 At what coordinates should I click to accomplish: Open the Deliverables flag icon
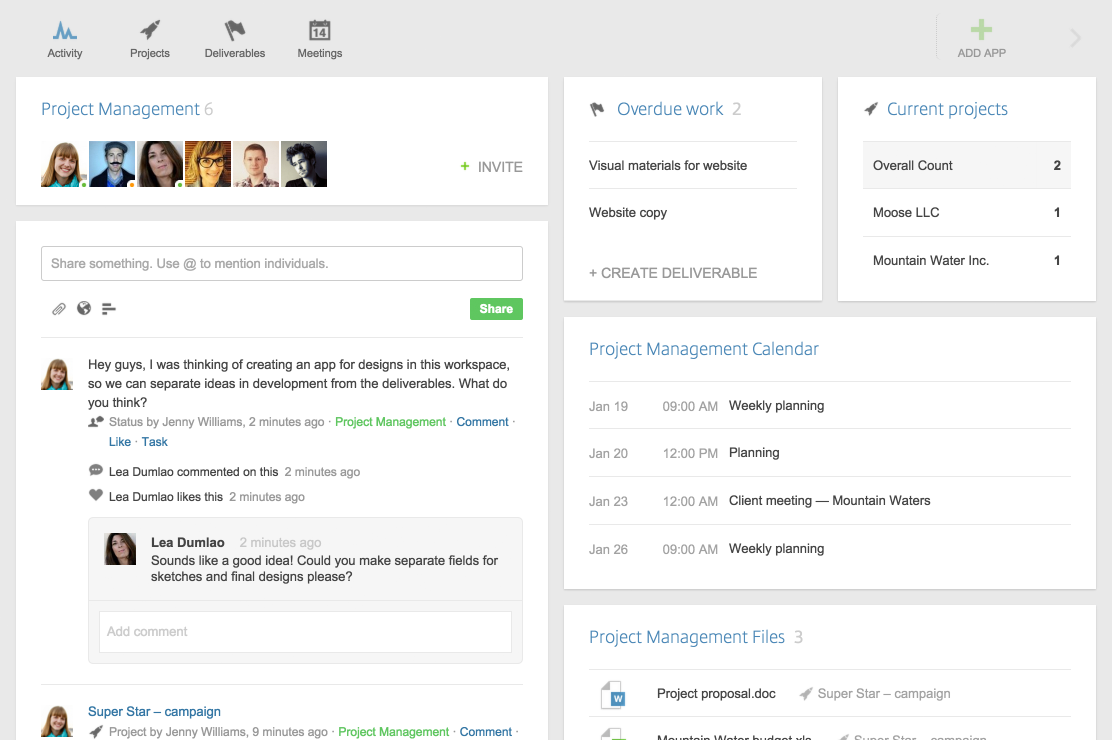pos(235,31)
